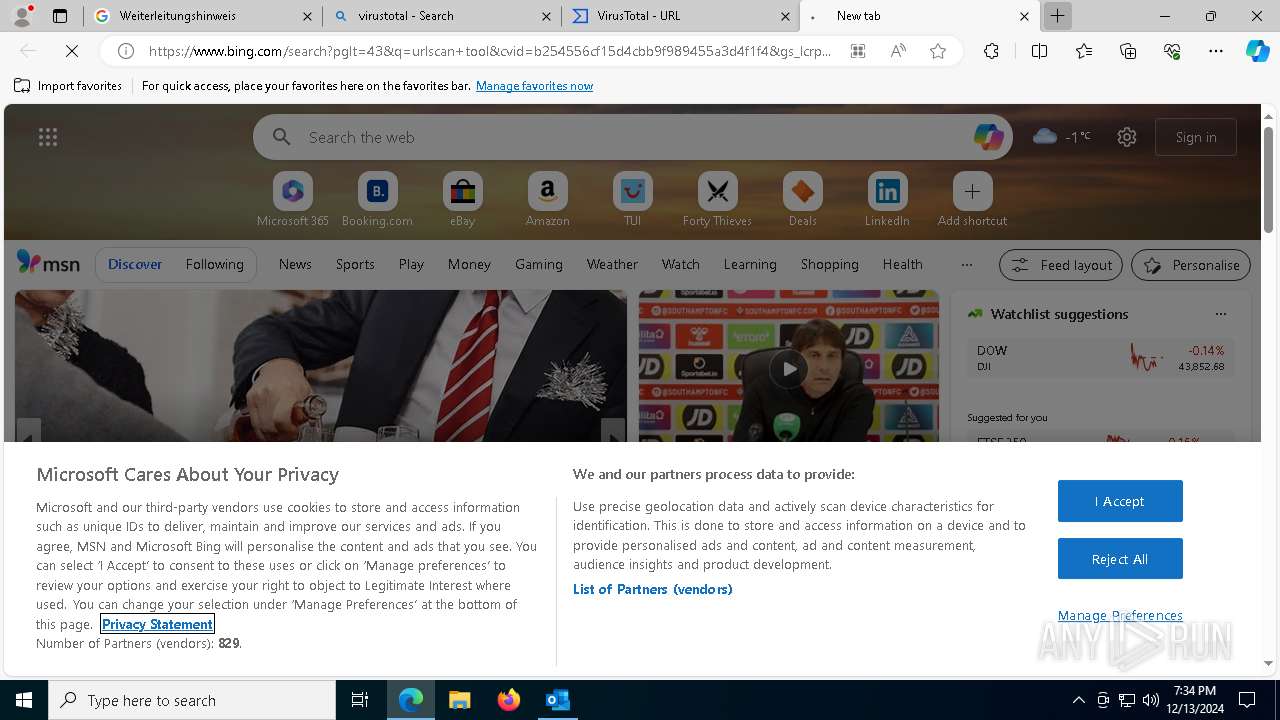Toggle Split screen view

(x=1039, y=51)
